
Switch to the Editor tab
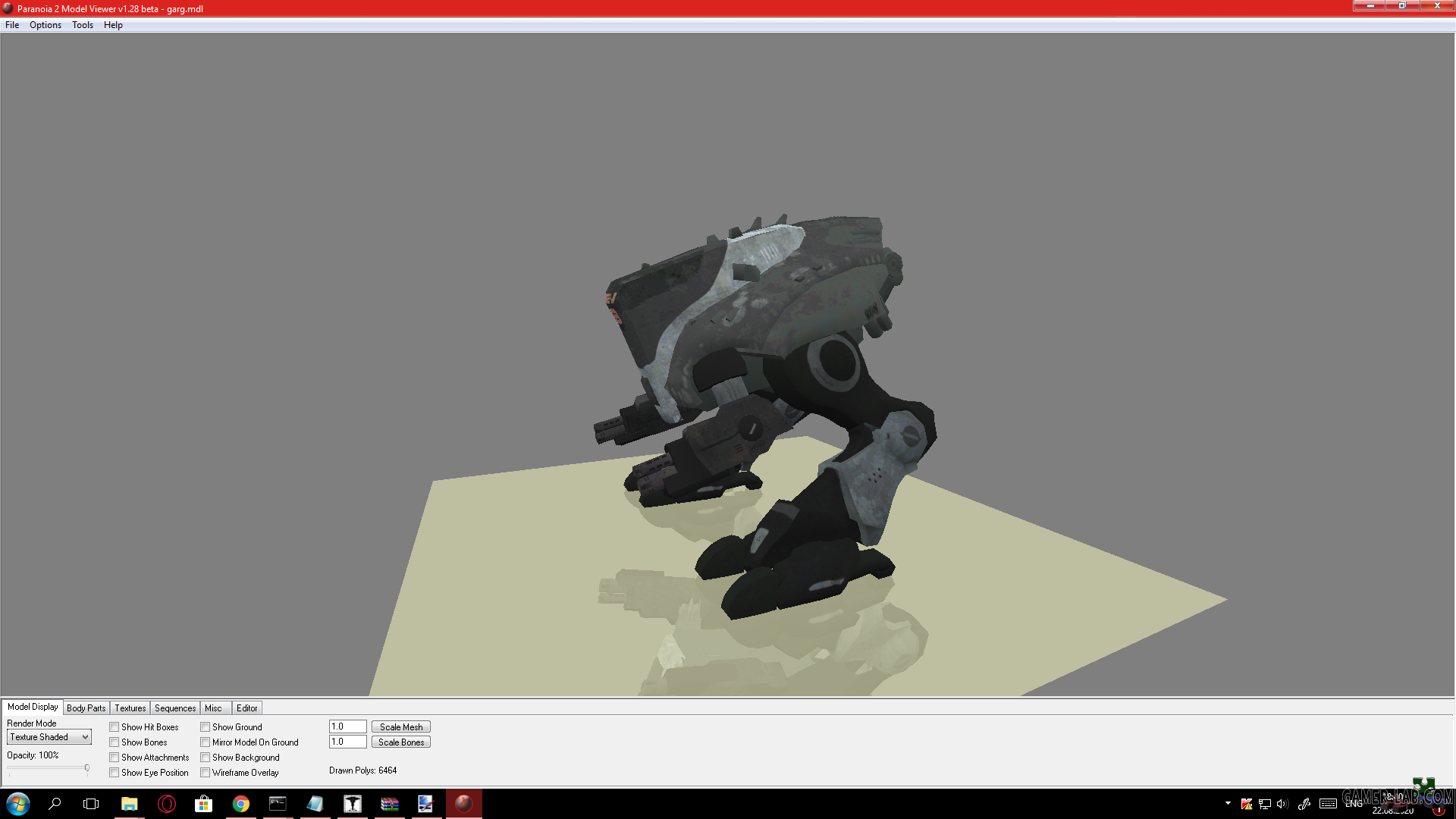tap(247, 708)
